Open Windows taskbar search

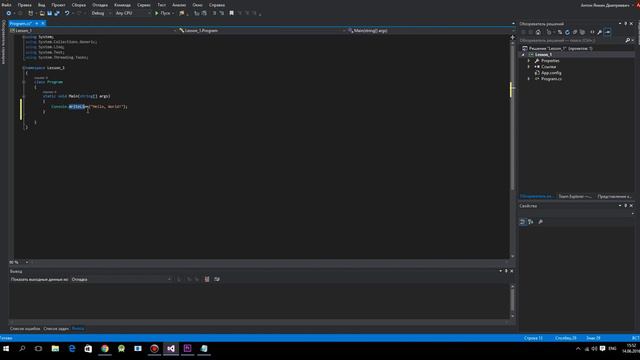(22, 349)
